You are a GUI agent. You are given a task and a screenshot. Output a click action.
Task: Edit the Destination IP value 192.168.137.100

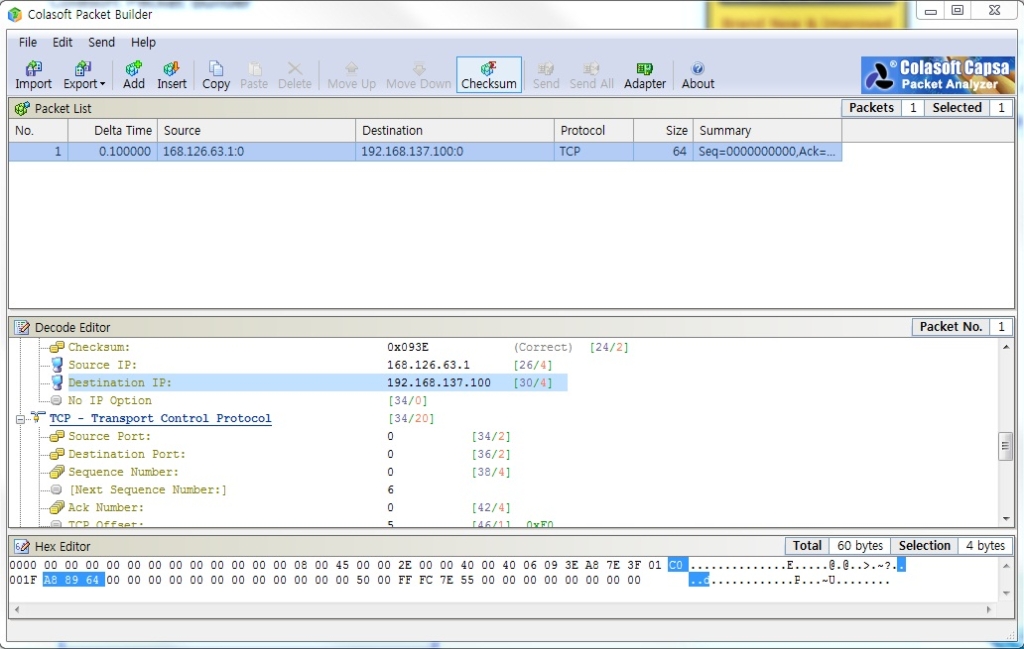439,383
